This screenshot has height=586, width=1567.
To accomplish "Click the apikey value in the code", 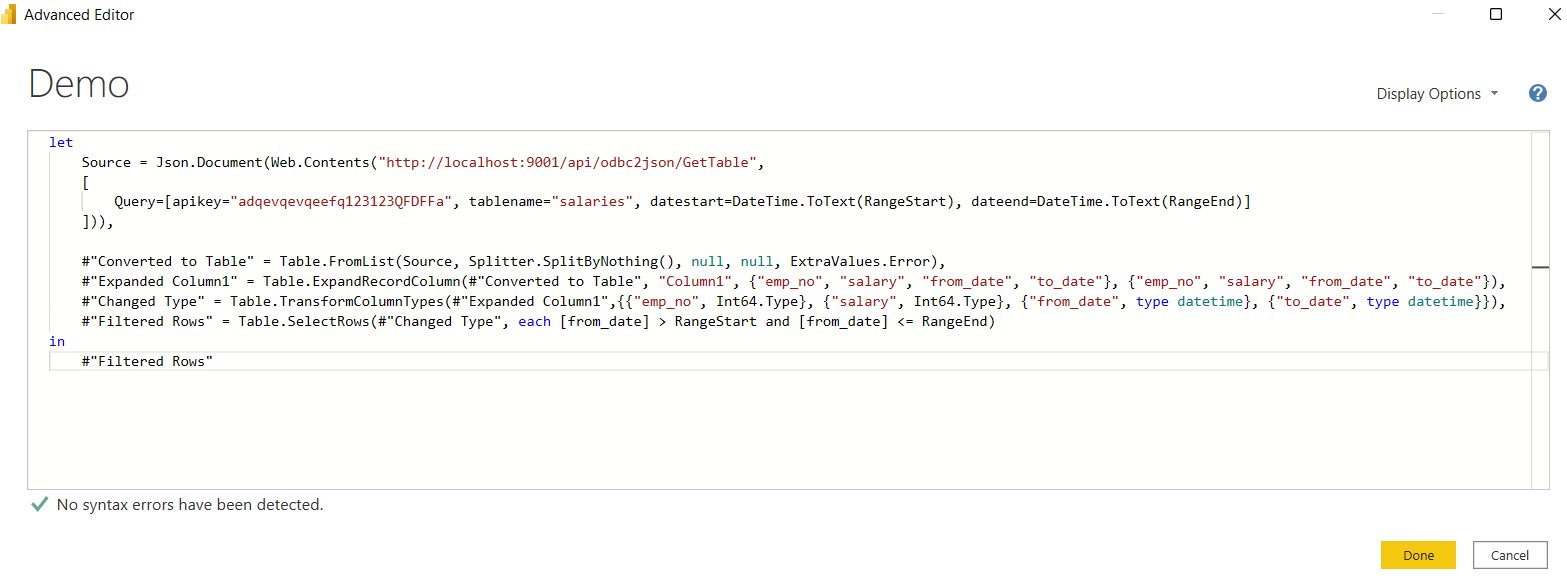I will [x=335, y=201].
